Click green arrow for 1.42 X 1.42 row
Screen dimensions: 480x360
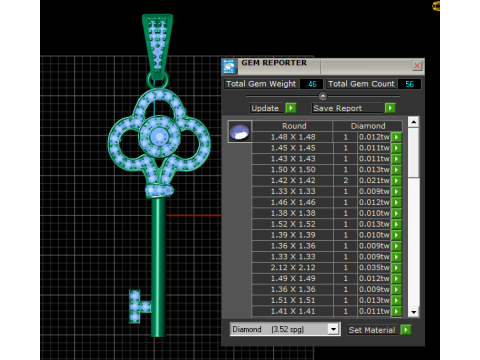point(396,181)
